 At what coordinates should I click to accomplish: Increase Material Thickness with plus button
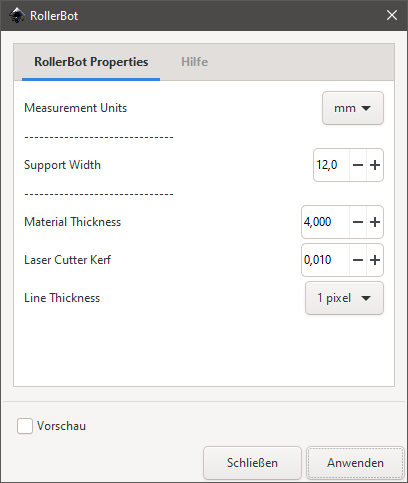pyautogui.click(x=375, y=222)
